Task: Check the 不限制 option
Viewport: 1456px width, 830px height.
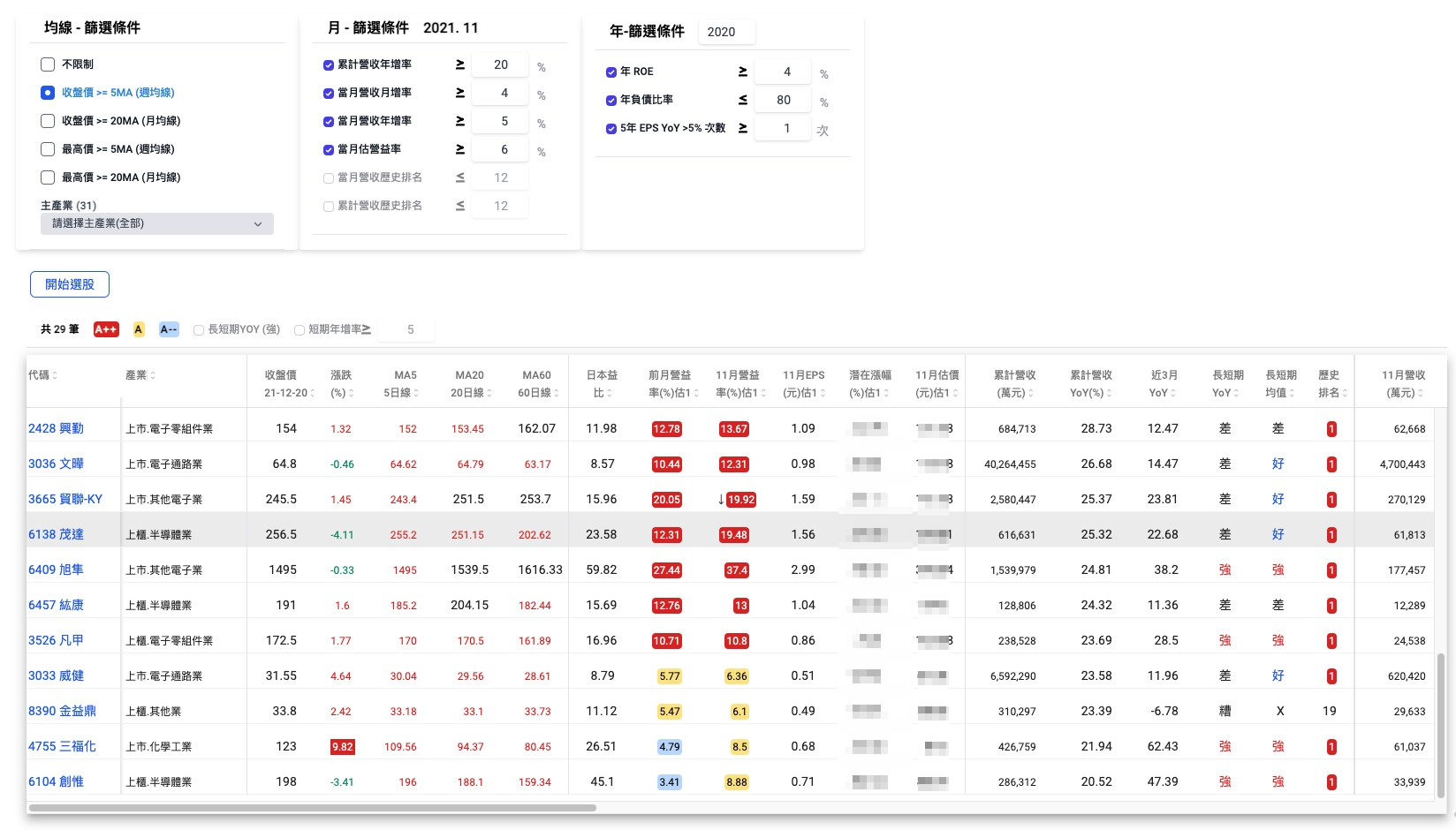Action: (x=48, y=64)
